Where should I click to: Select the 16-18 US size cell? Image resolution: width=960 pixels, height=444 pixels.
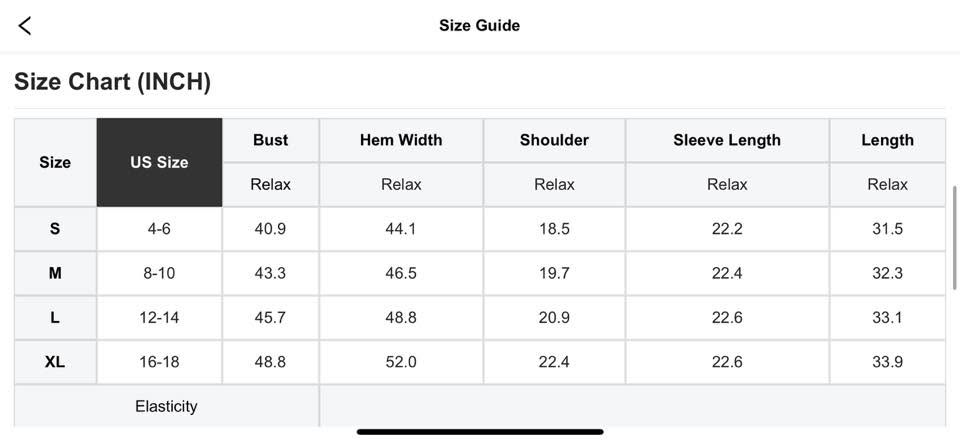click(x=159, y=362)
